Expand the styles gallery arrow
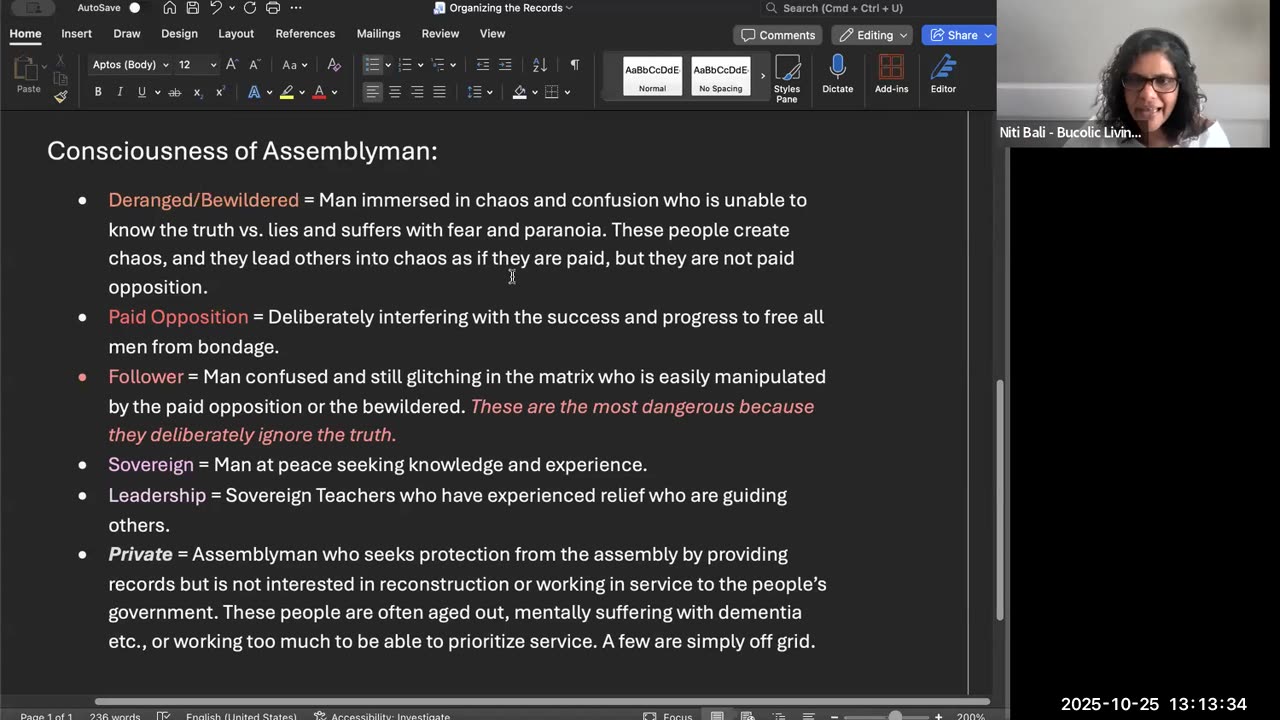 pos(762,76)
